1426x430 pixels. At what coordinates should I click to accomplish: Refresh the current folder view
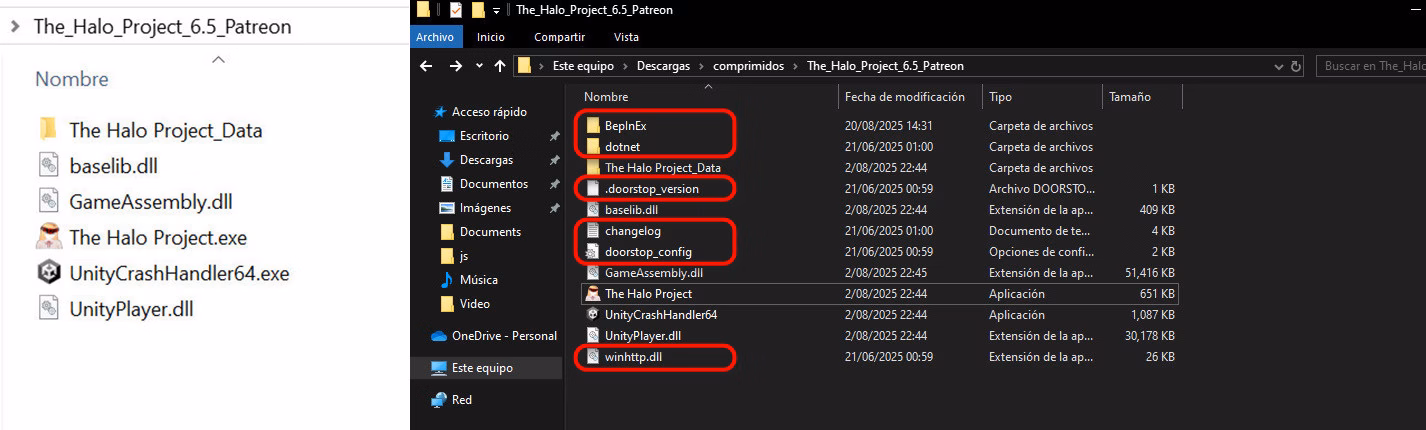[x=1297, y=66]
